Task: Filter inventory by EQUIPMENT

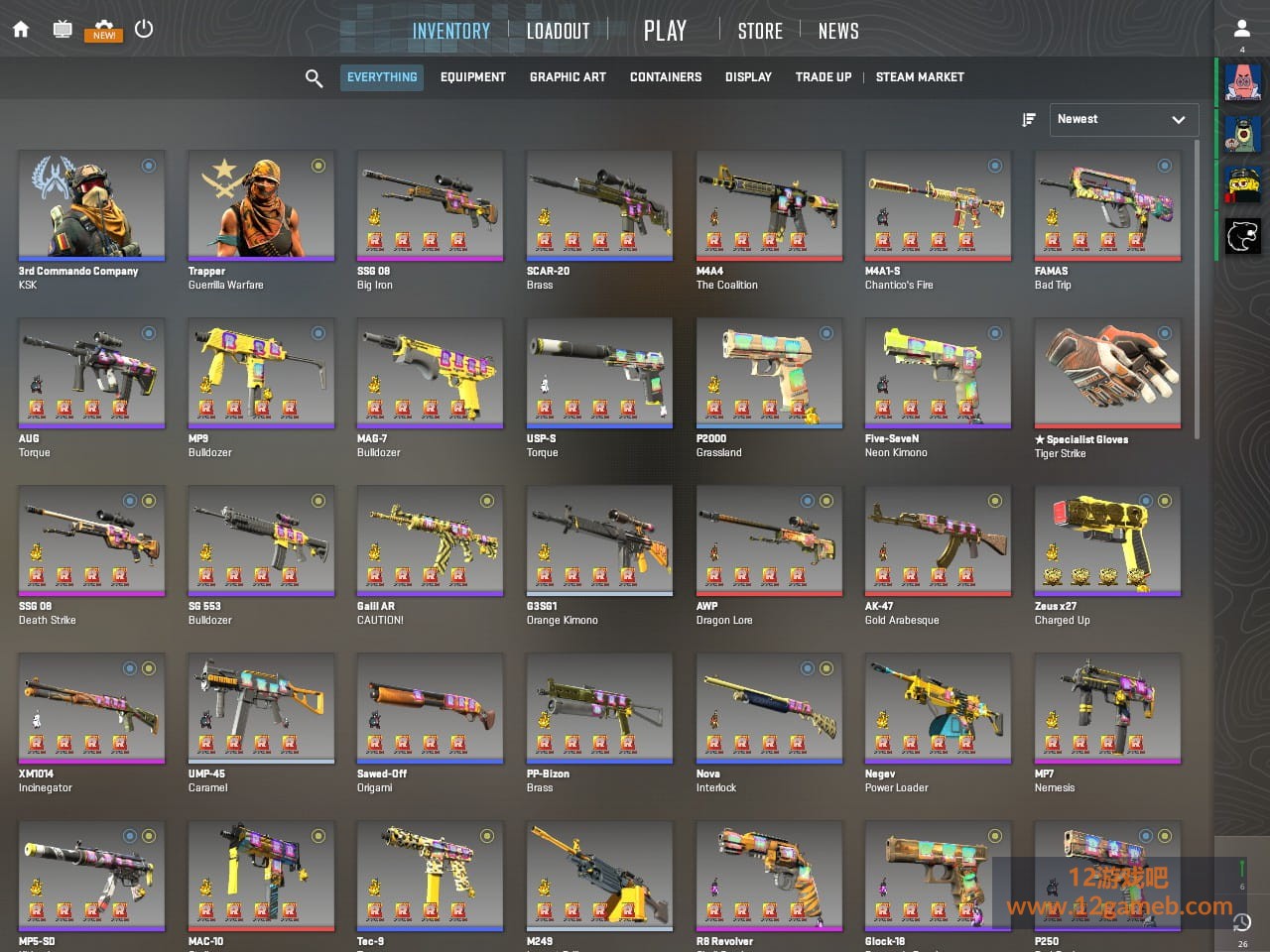Action: [x=473, y=77]
